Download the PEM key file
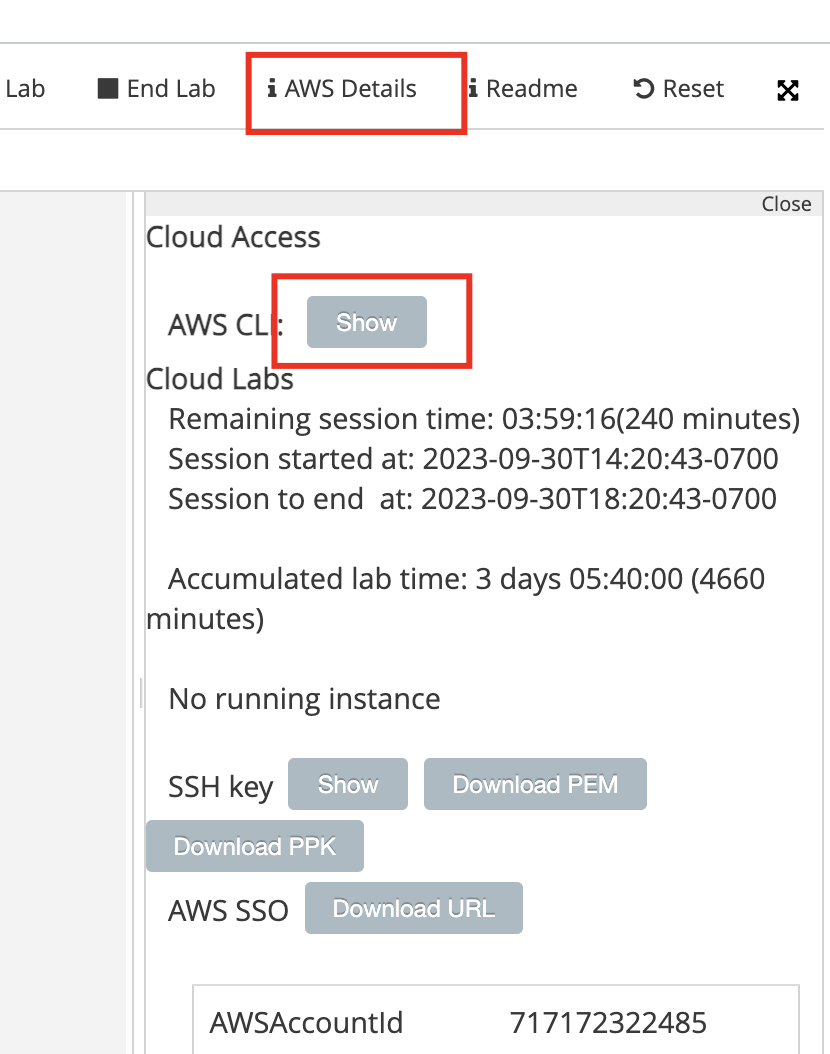Viewport: 830px width, 1054px height. [535, 784]
